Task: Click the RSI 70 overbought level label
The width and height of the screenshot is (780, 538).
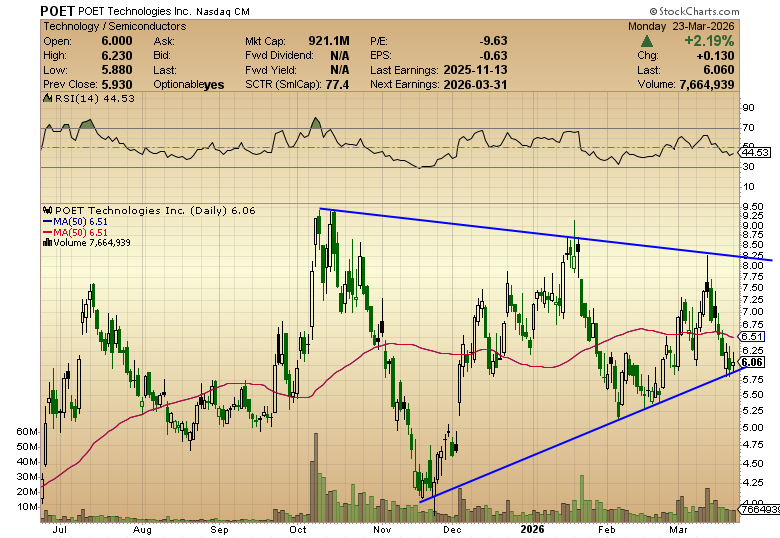Action: pos(748,128)
